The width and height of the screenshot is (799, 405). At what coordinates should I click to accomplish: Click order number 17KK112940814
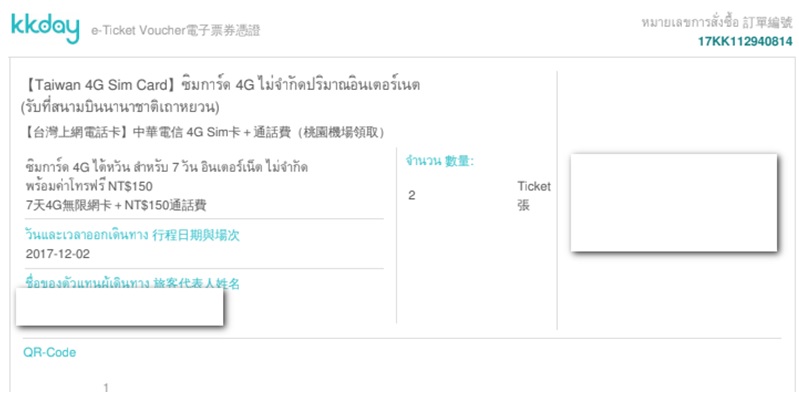(x=745, y=42)
